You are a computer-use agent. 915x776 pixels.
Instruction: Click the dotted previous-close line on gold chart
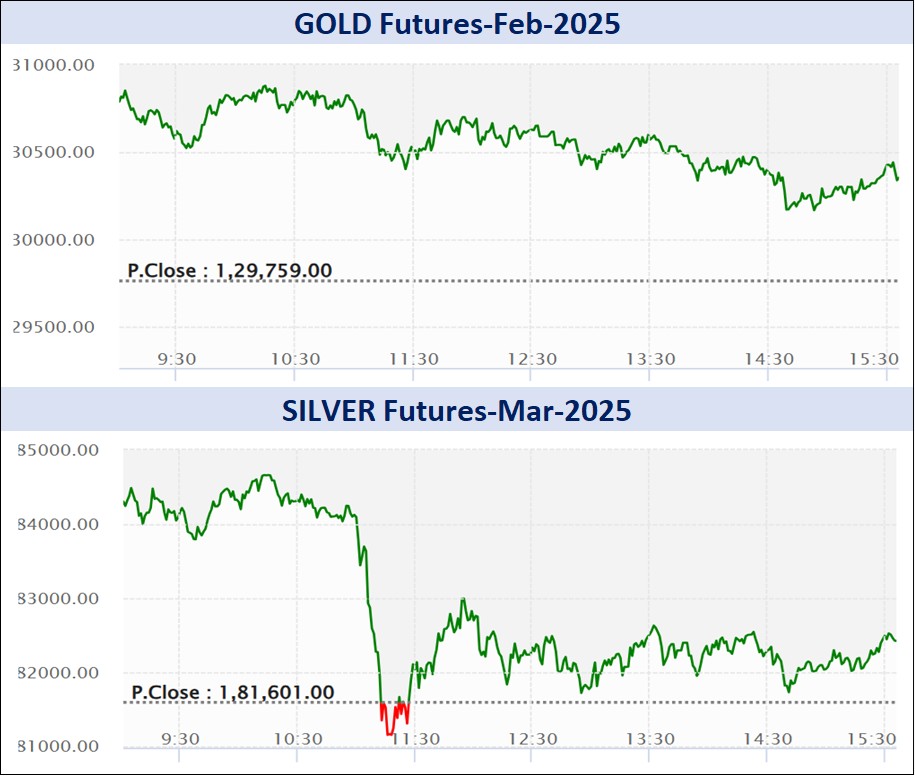(600, 281)
